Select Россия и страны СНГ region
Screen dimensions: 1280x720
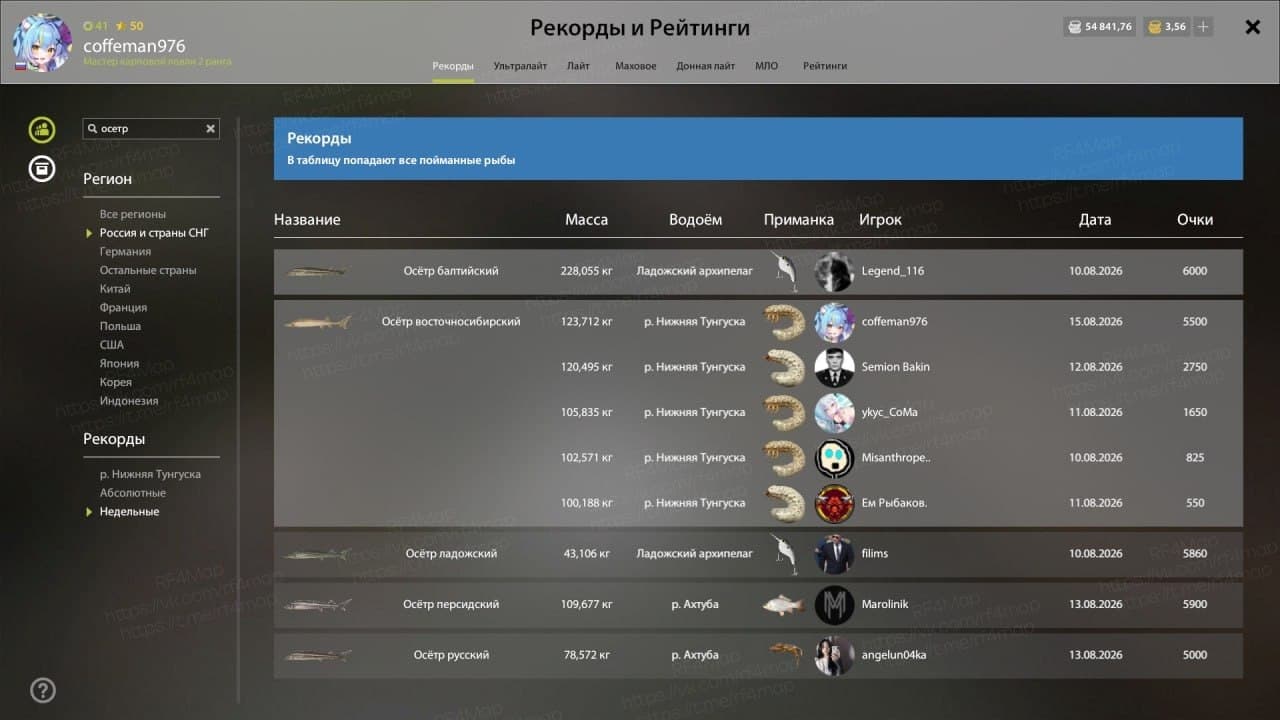(154, 233)
